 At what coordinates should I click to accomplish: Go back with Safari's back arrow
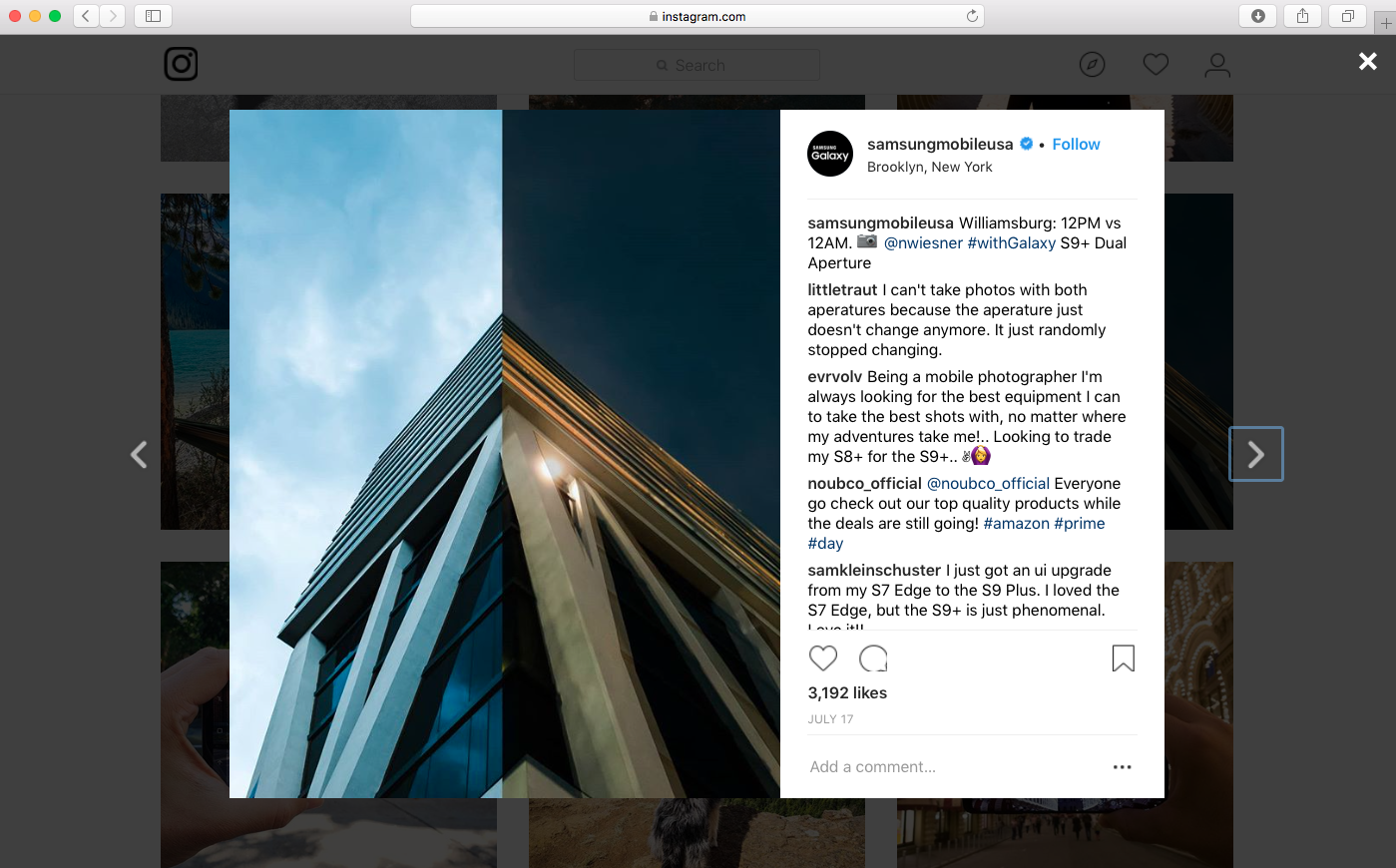click(86, 16)
